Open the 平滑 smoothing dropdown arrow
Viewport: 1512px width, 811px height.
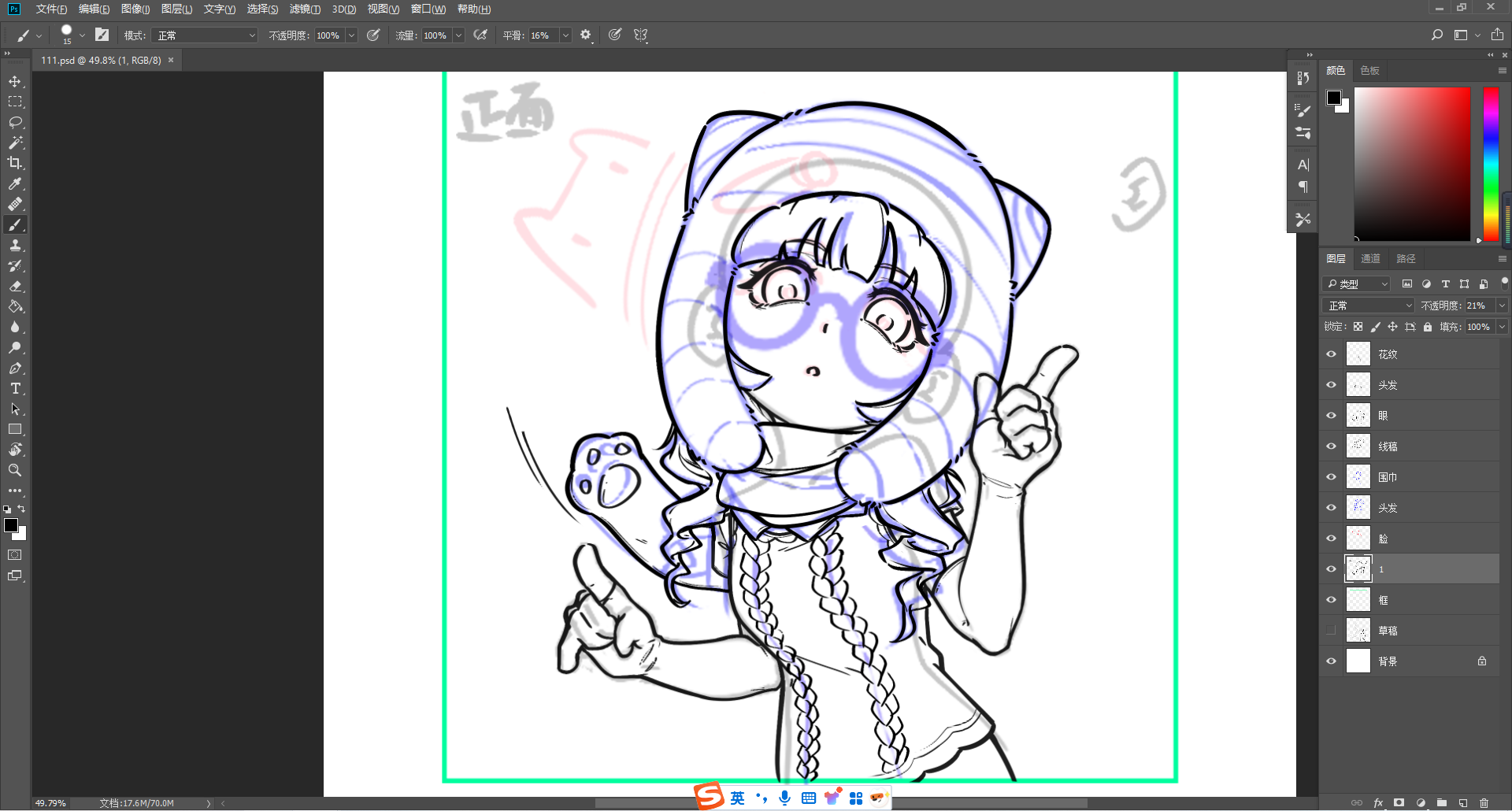click(x=565, y=35)
